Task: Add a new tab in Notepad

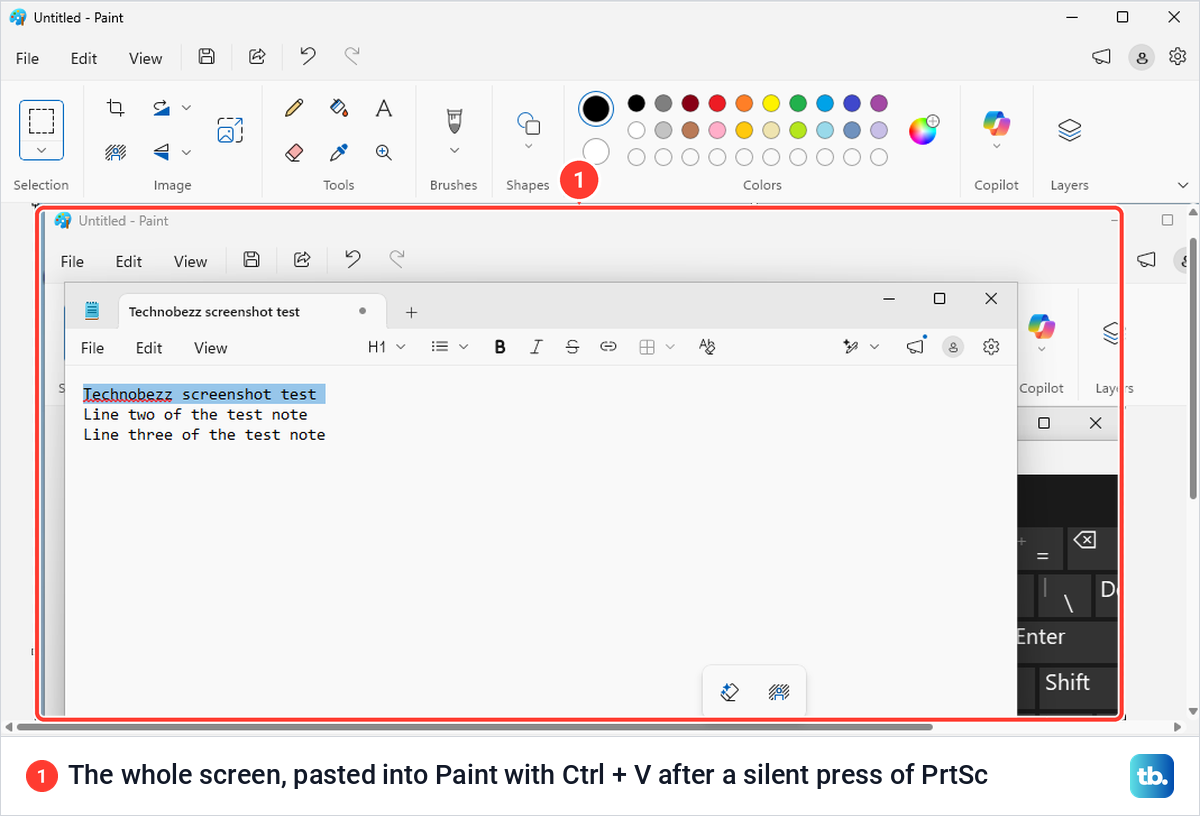Action: coord(411,312)
